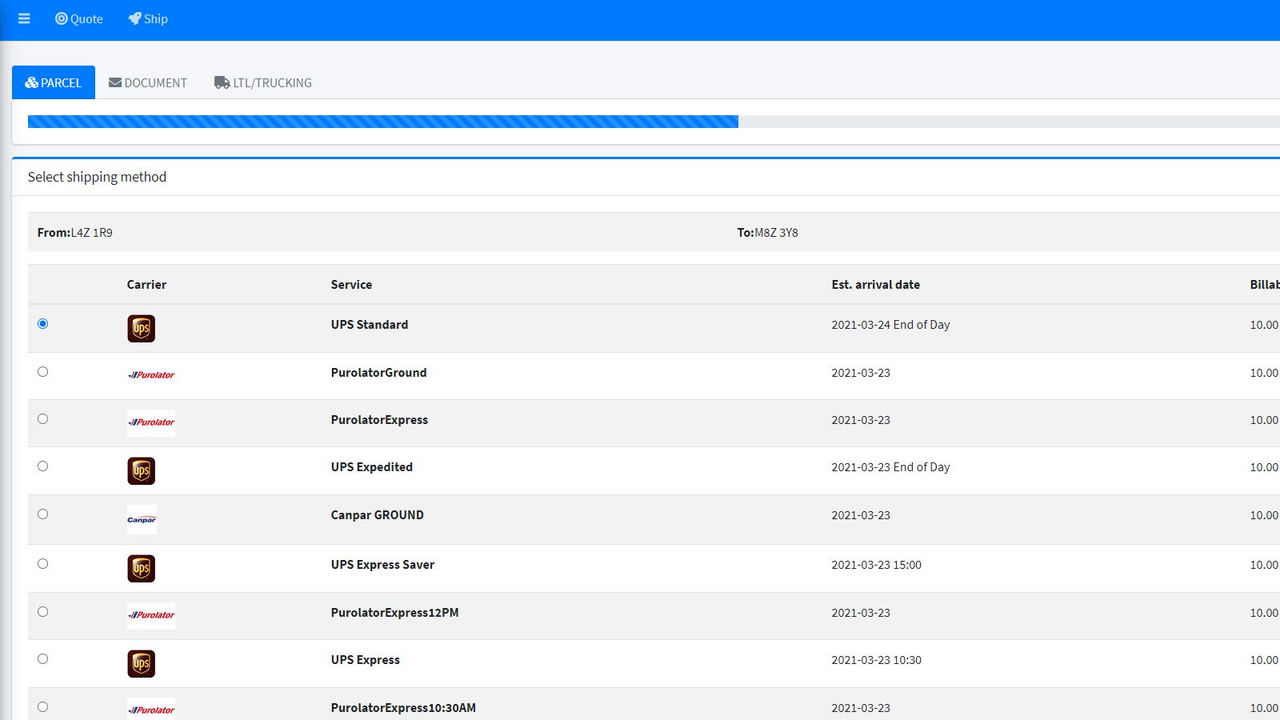The image size is (1280, 720).
Task: Click the Canpar GROUND carrier logo
Action: [x=141, y=520]
